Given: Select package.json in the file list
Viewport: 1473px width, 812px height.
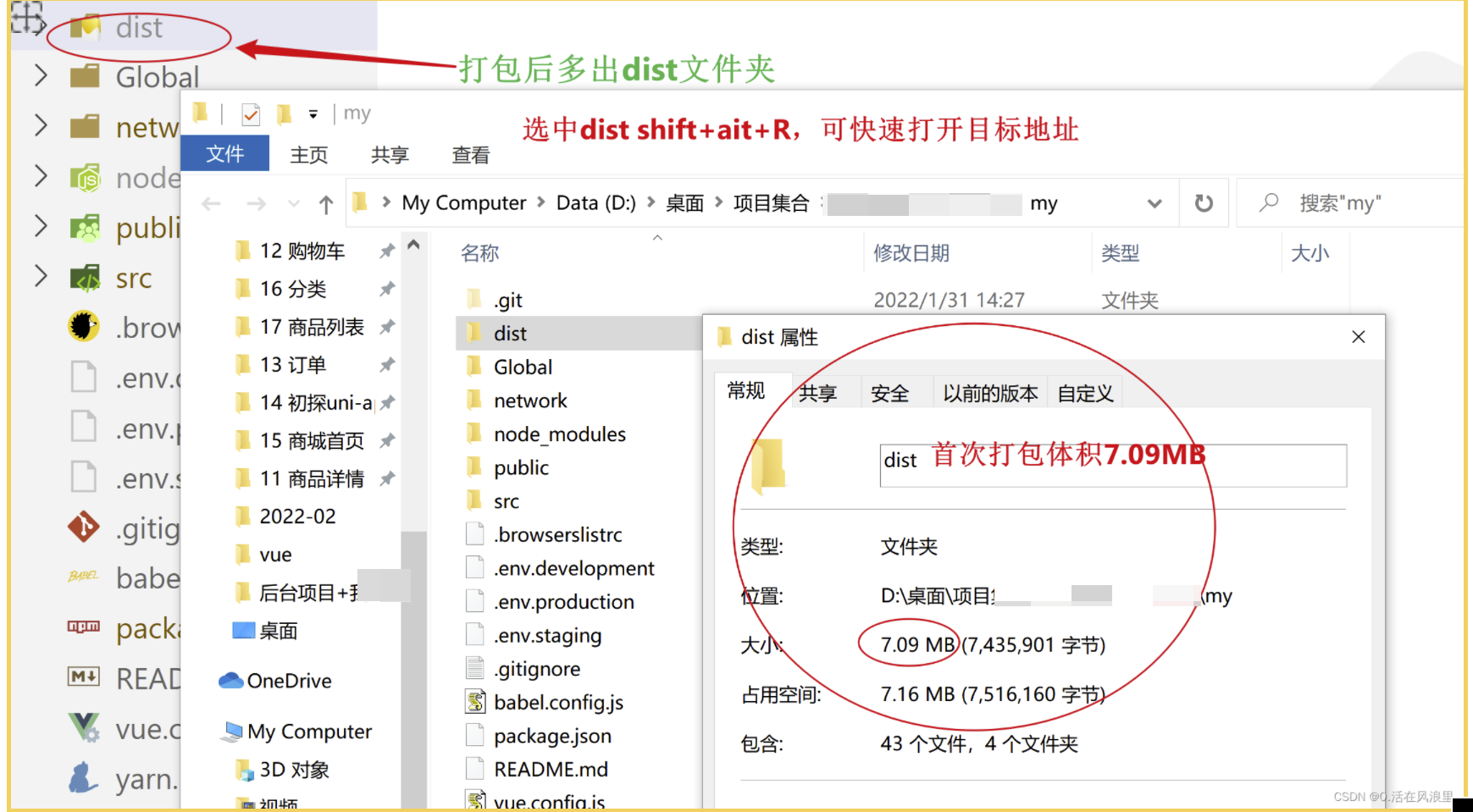Looking at the screenshot, I should (552, 737).
